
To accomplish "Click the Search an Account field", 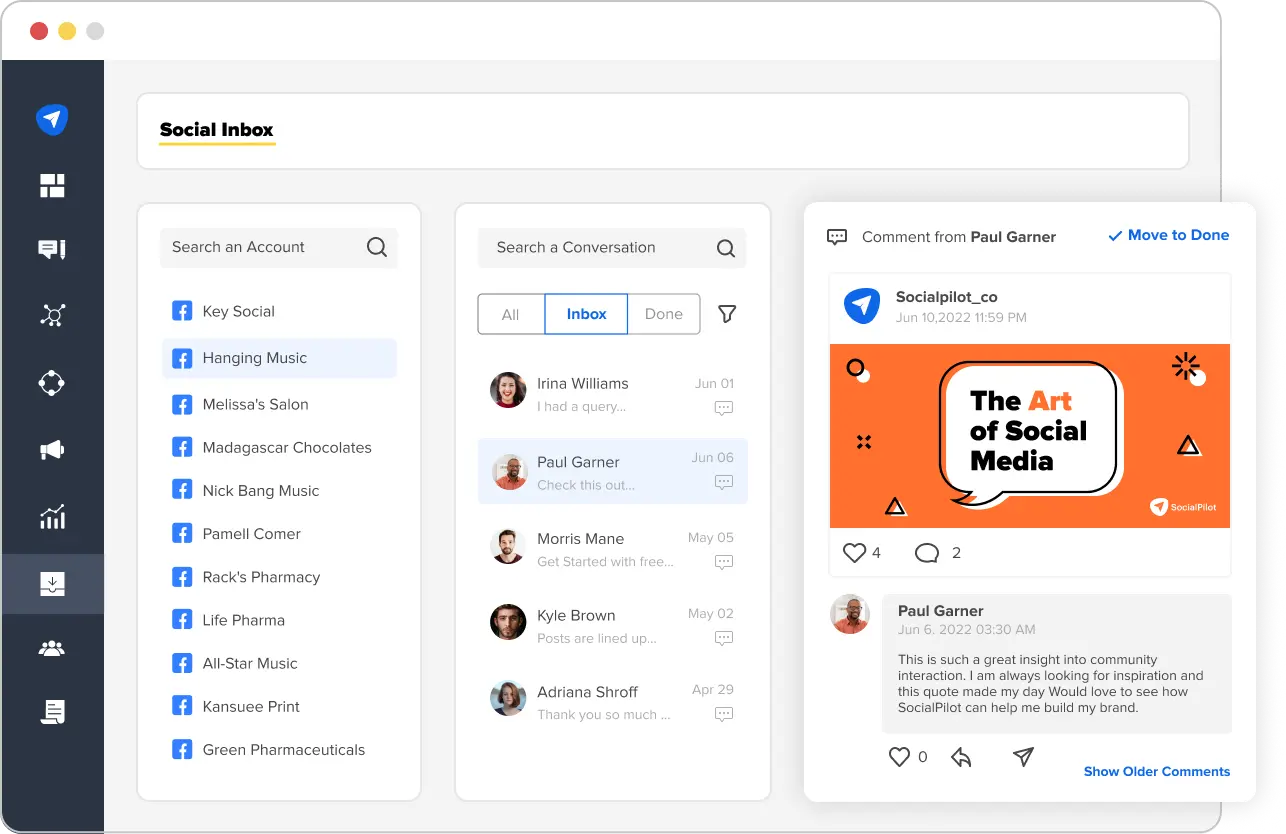I will [278, 247].
